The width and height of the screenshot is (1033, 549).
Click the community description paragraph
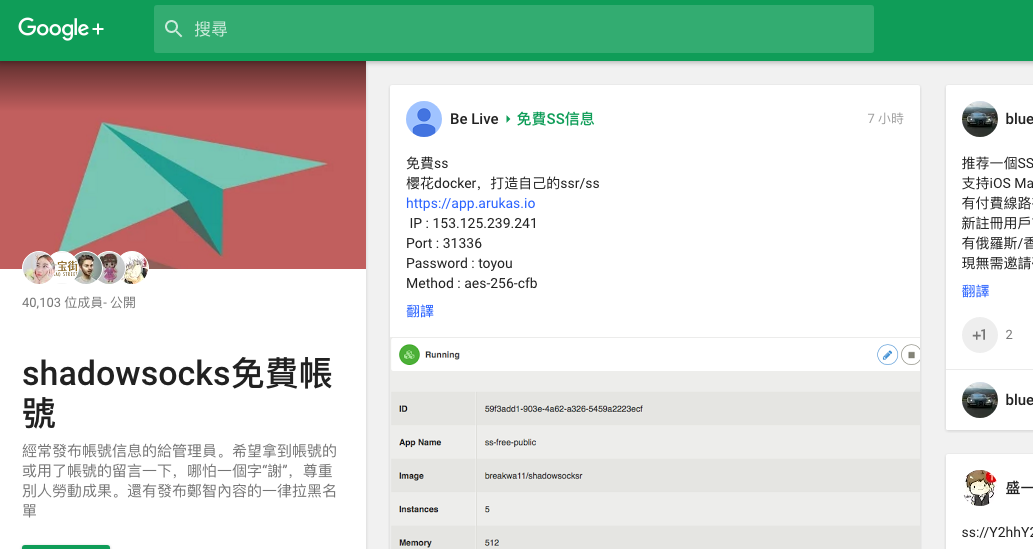tap(179, 481)
